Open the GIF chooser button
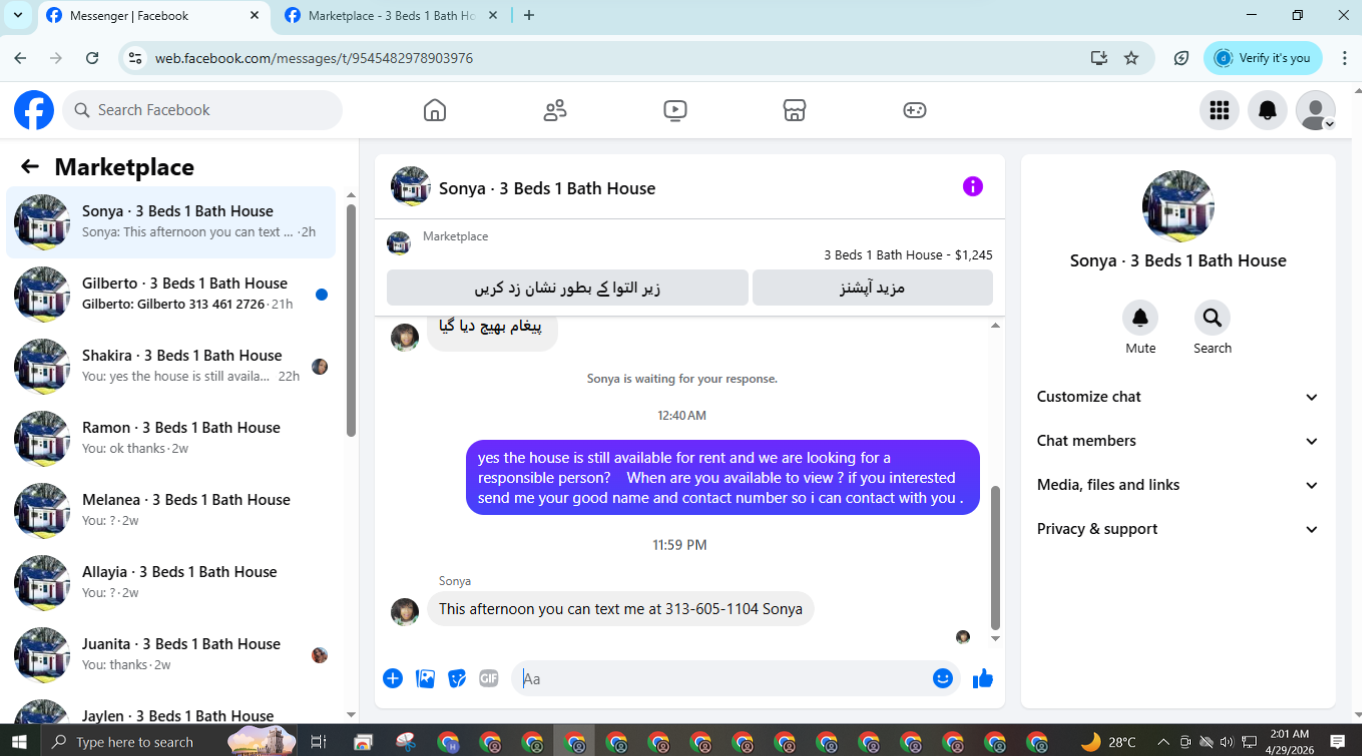 point(489,678)
